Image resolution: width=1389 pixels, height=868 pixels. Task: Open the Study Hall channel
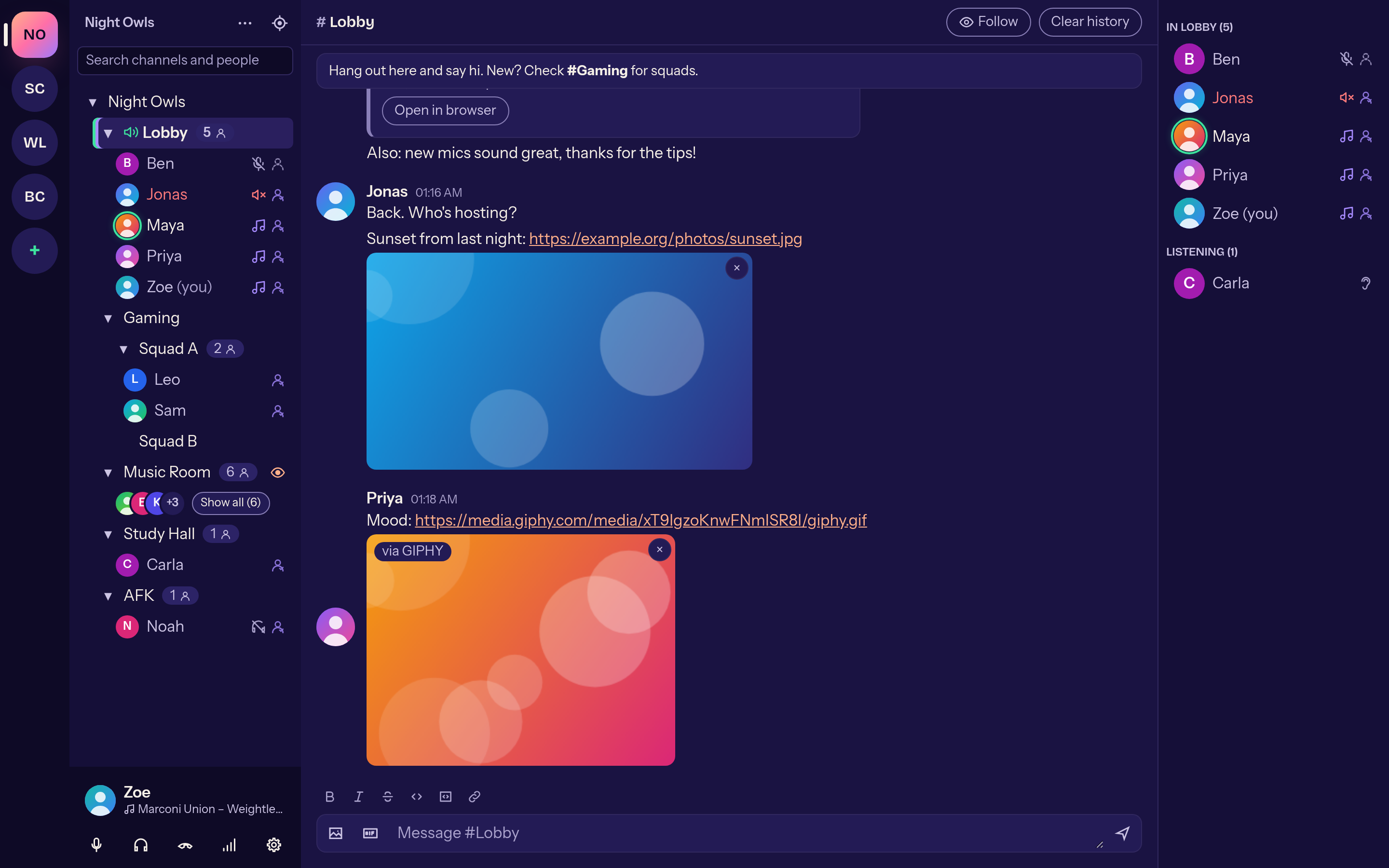(x=193, y=534)
